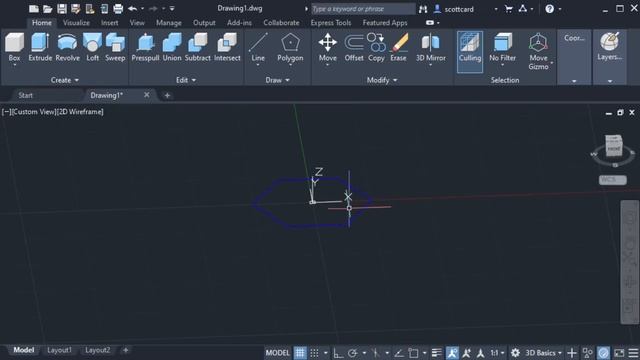Open the Autodesk App Store cart
640x360 pixels.
(x=509, y=9)
